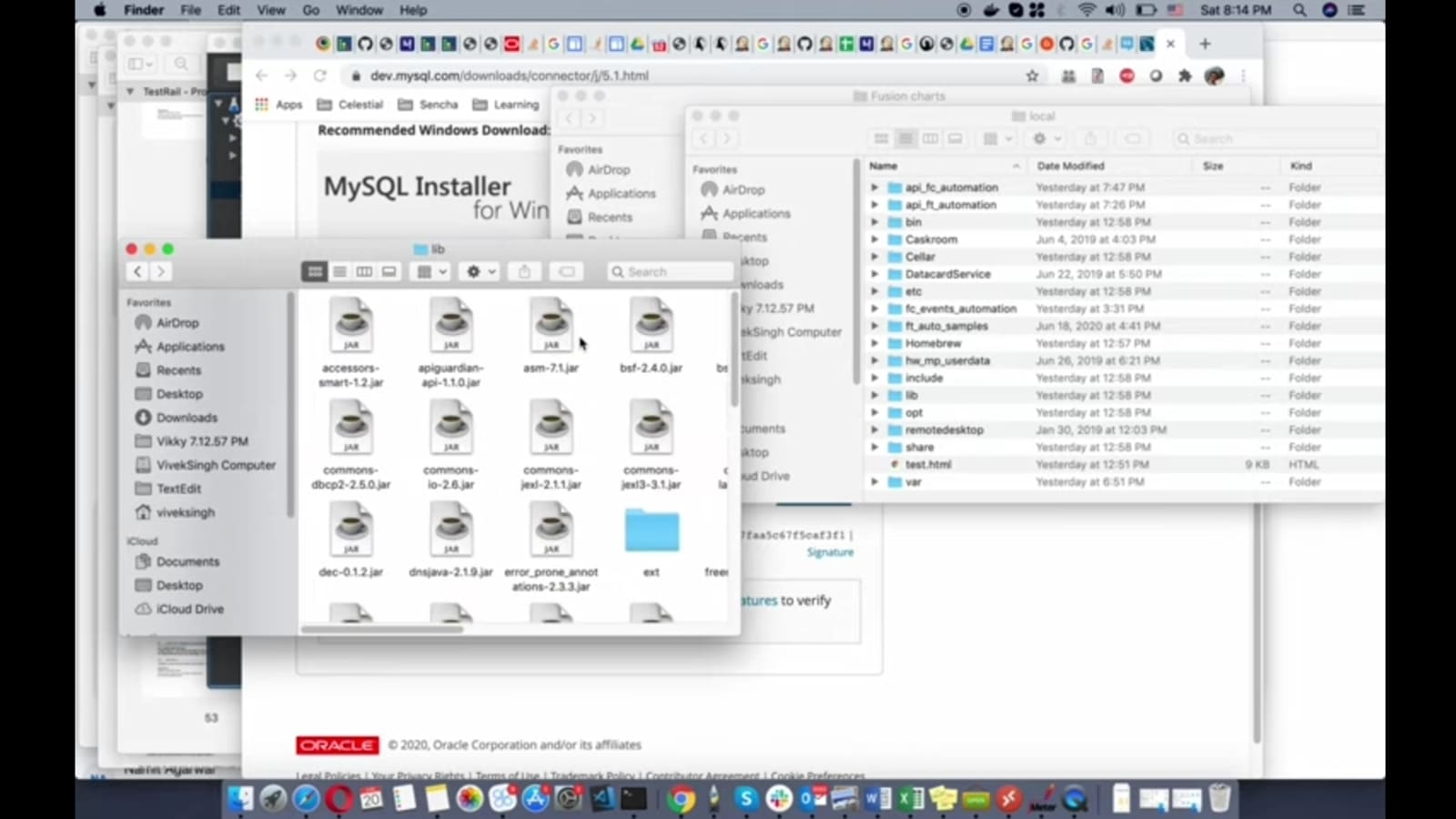Go back in lib Finder window

click(x=137, y=271)
